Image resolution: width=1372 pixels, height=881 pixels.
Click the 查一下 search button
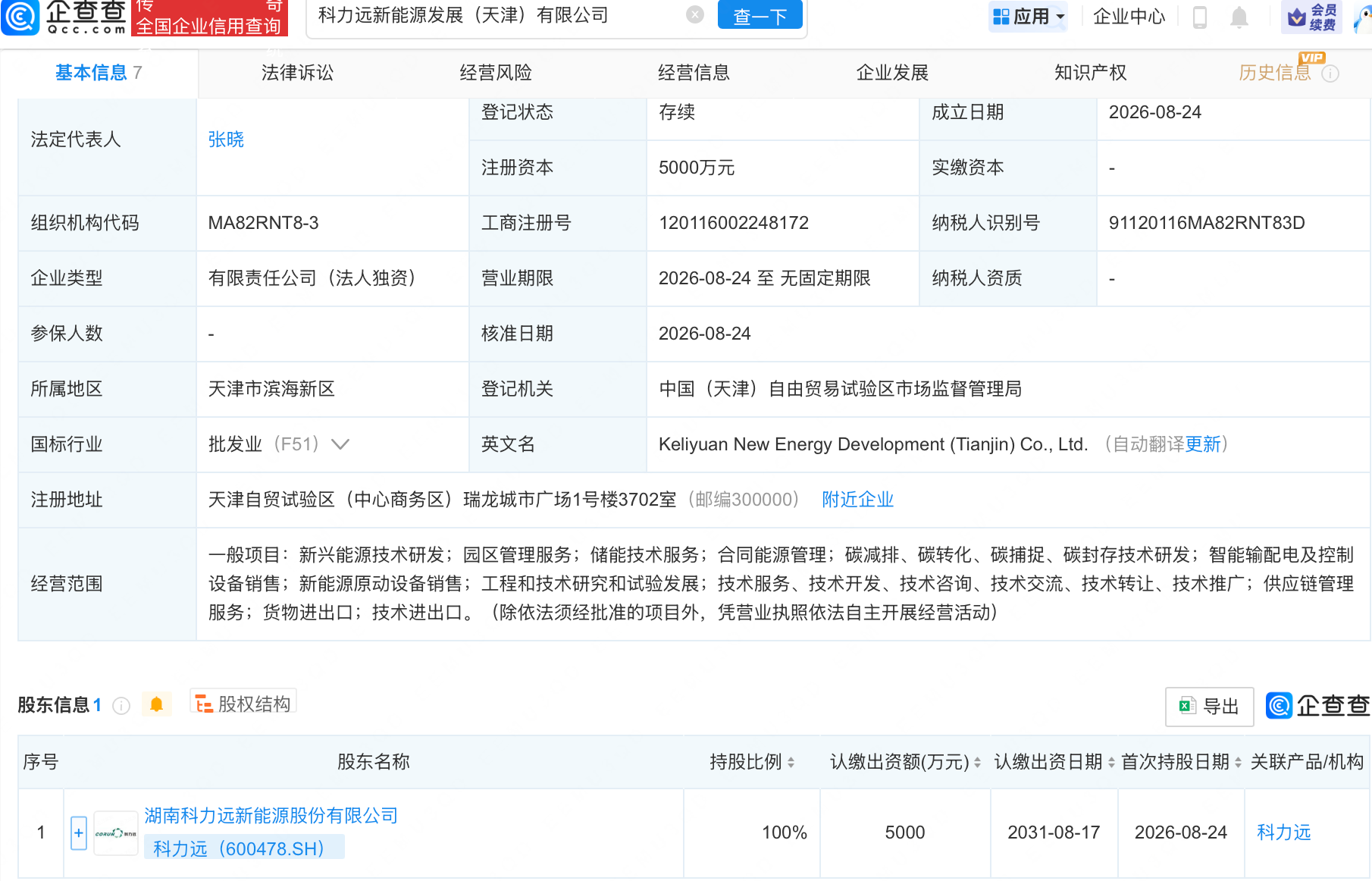760,15
